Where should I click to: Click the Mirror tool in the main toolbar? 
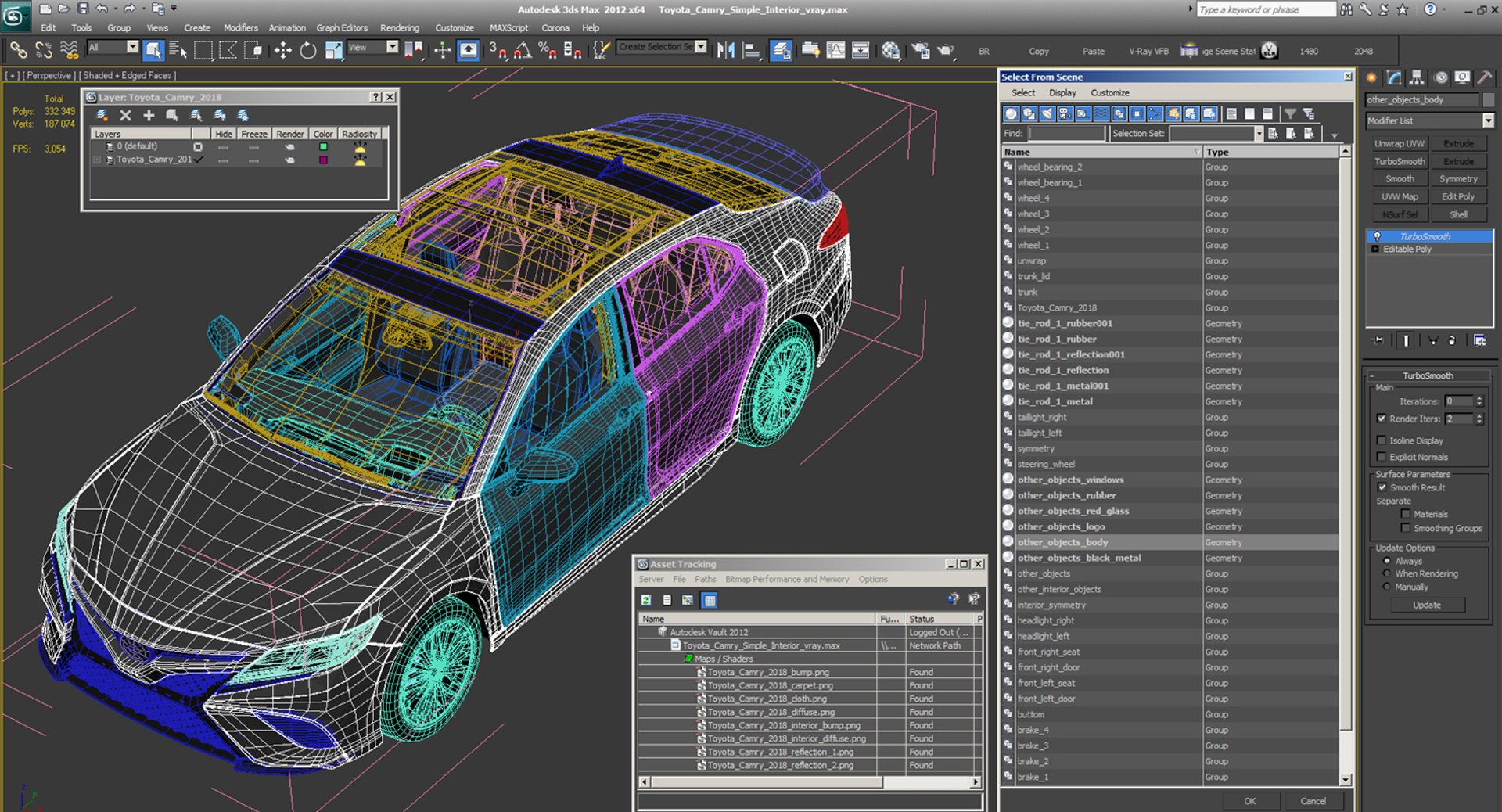click(726, 51)
